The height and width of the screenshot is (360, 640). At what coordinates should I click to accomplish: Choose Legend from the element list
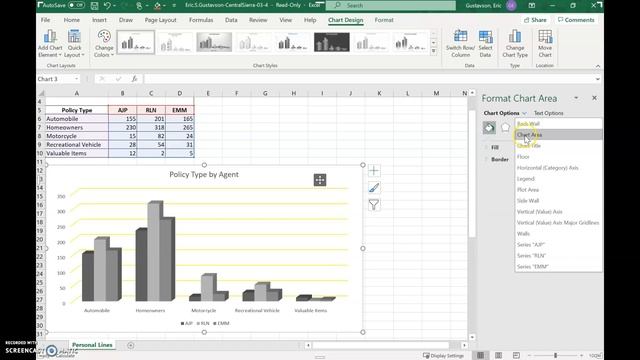click(x=559, y=179)
